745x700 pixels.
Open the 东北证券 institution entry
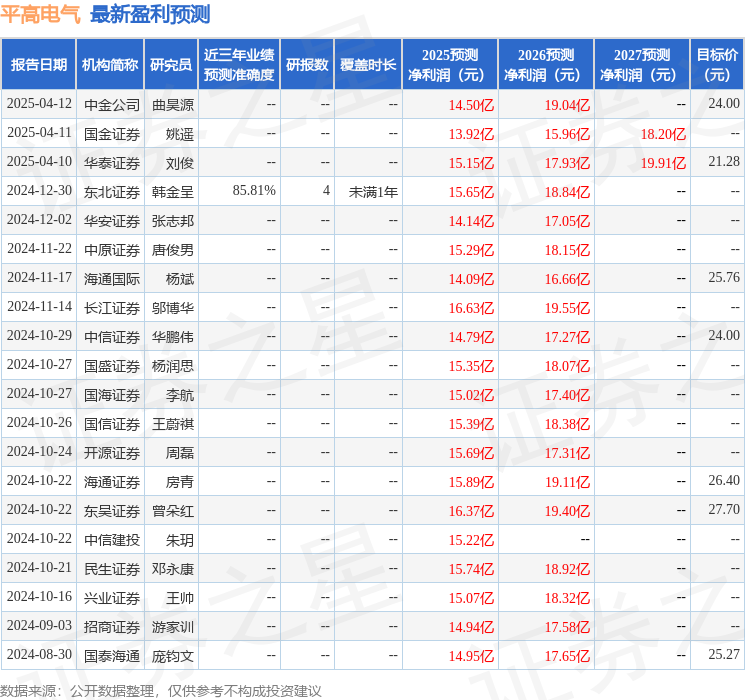coord(112,191)
